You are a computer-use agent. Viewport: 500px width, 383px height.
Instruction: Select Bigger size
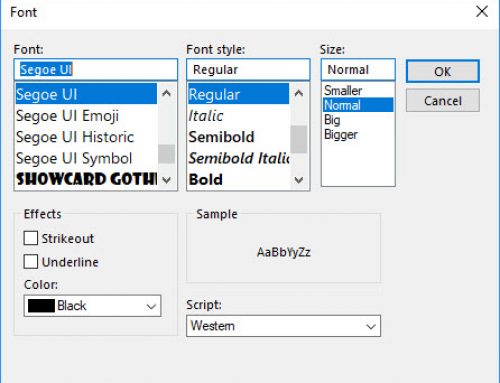pyautogui.click(x=358, y=134)
